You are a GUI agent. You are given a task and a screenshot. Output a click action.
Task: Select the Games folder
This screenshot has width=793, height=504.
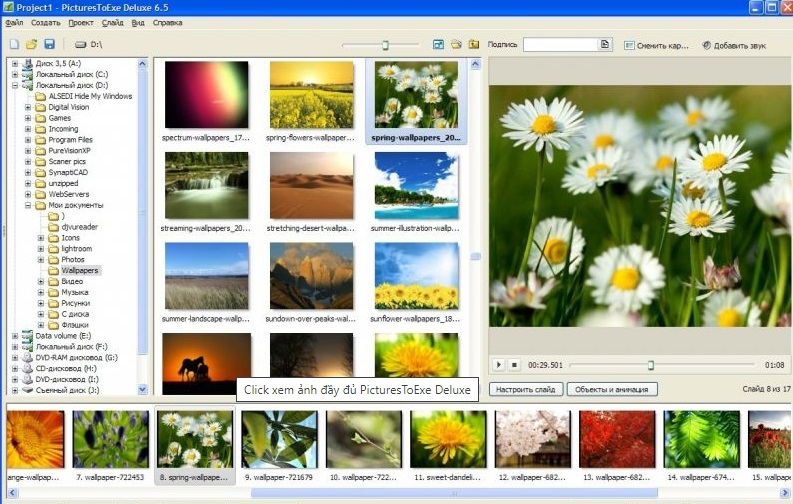(x=60, y=118)
